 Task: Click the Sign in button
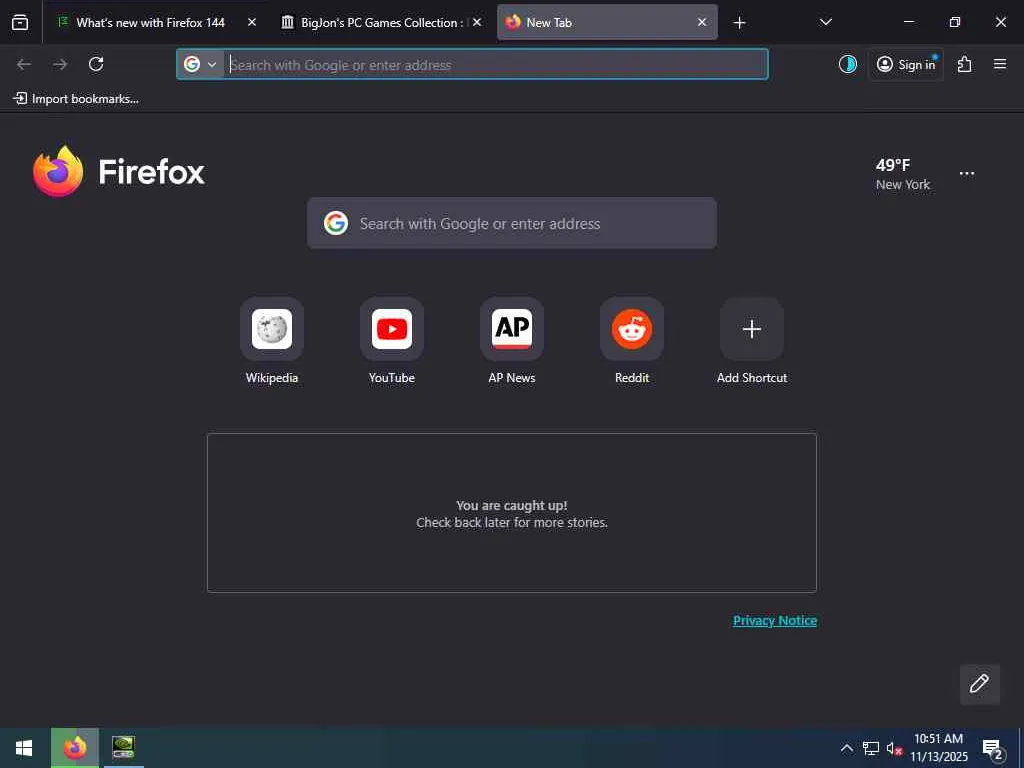tap(906, 64)
